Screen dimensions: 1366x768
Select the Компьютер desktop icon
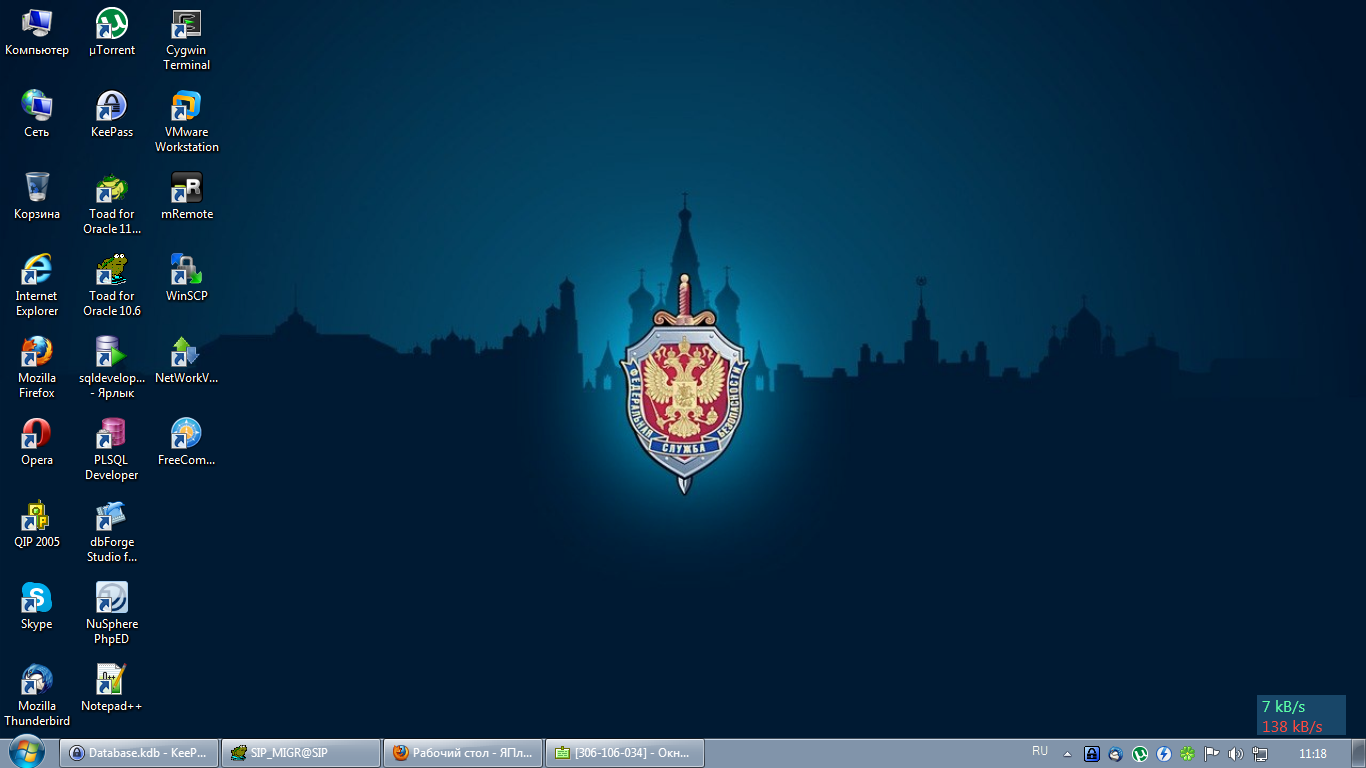[37, 32]
